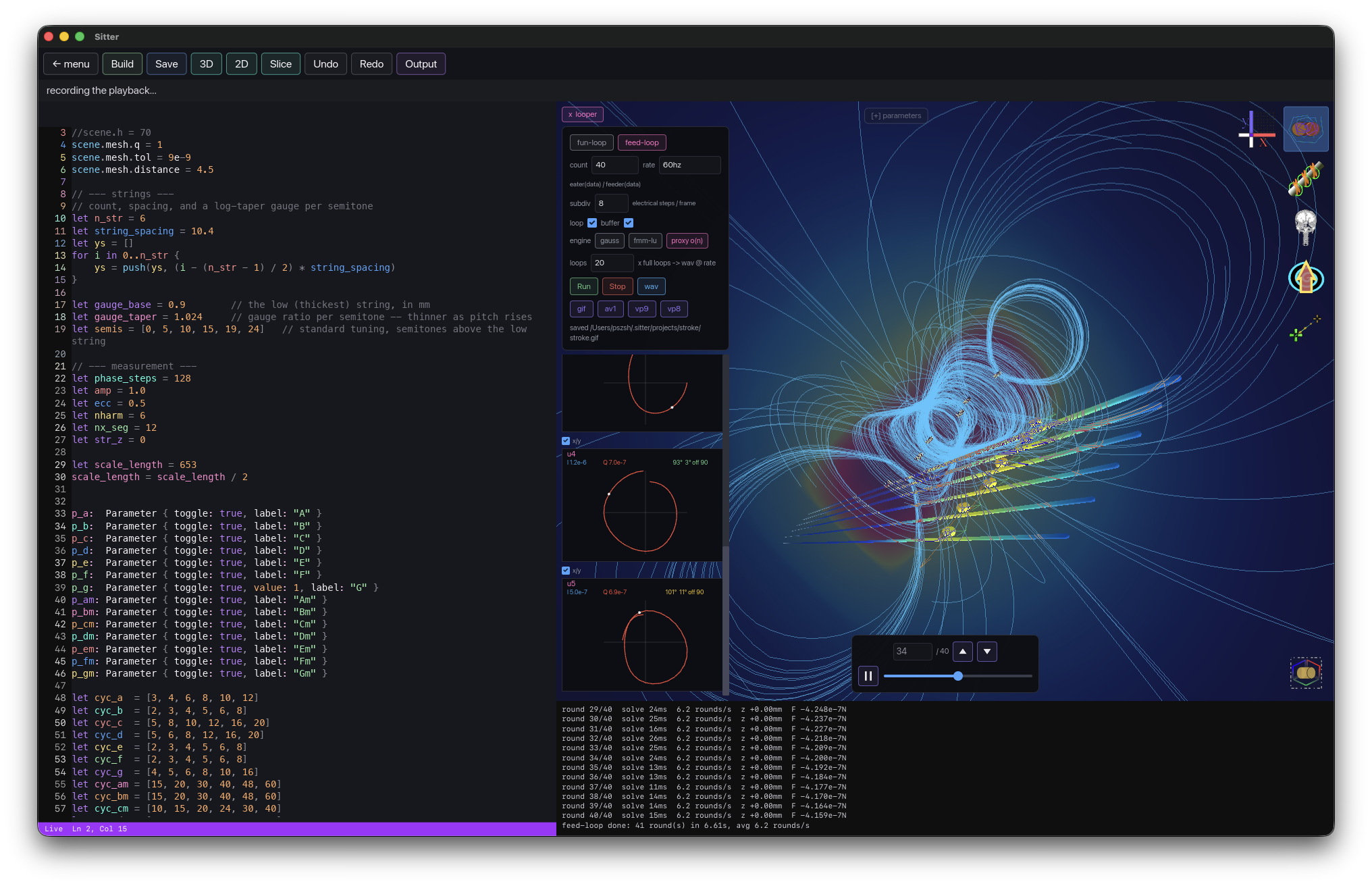This screenshot has height=886, width=1372.
Task: Click 'feed-loop done: 41 round(s)' log line
Action: pos(685,825)
